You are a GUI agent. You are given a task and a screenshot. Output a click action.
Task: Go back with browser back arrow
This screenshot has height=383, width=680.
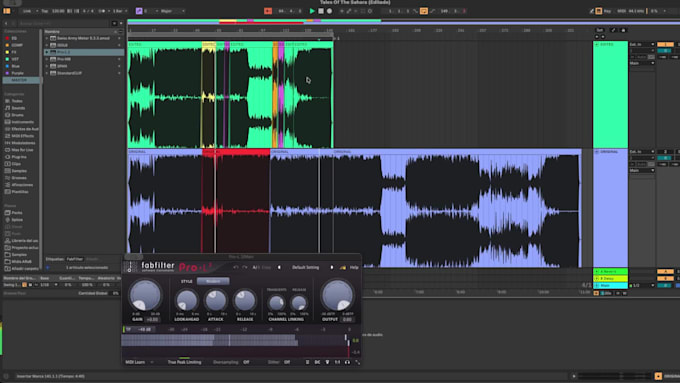(x=6, y=23)
